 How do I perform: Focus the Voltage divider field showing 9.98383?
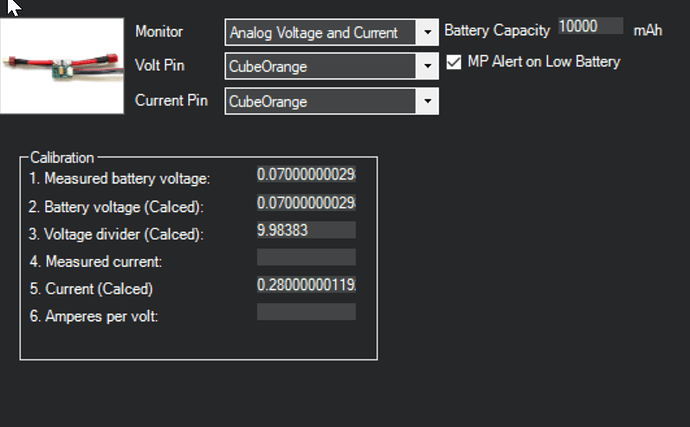pos(306,230)
